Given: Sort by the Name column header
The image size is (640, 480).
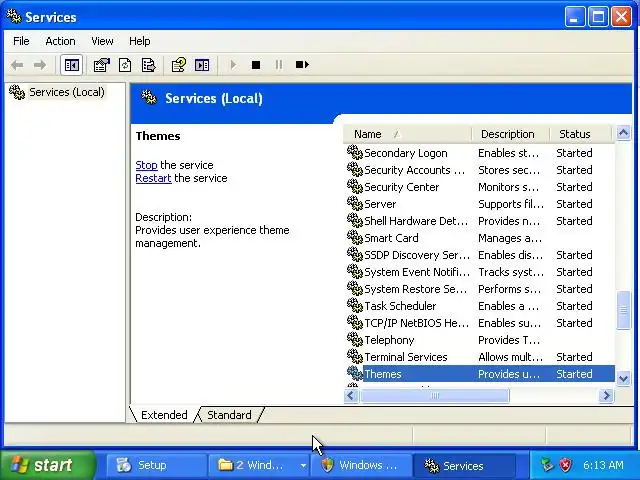Looking at the screenshot, I should (407, 134).
